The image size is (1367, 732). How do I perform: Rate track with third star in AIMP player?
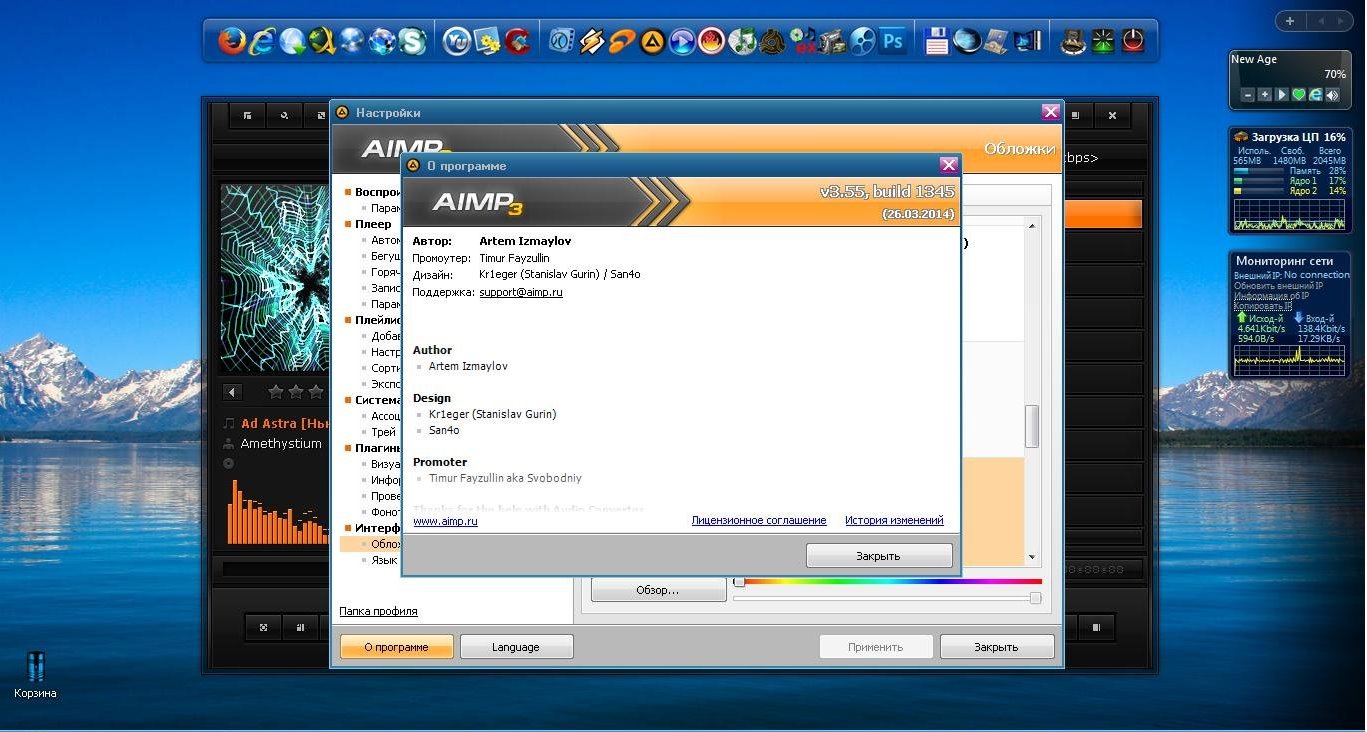(x=316, y=392)
